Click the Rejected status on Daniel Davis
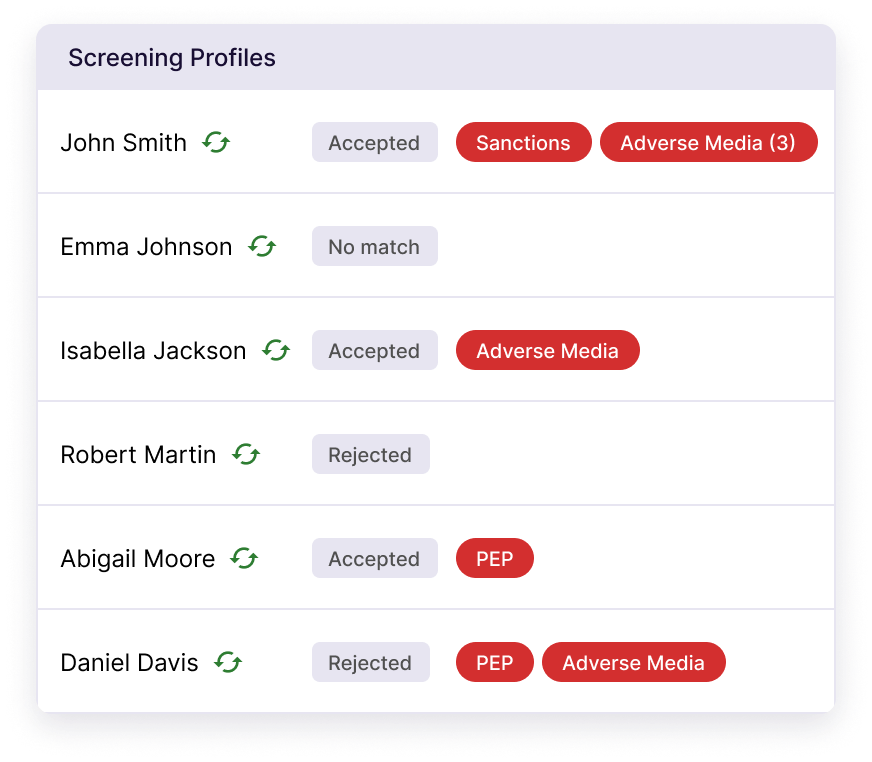Screen dimensions: 872x762 (370, 663)
